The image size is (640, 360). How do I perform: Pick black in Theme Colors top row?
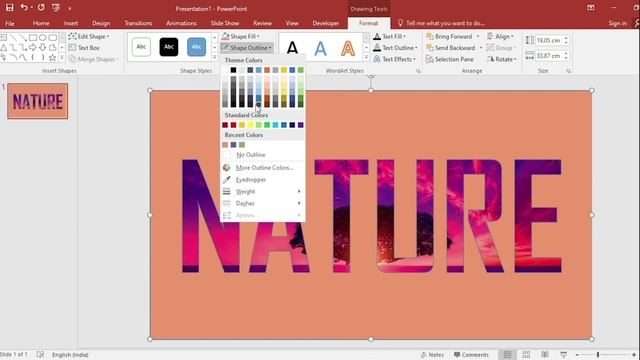[x=233, y=70]
